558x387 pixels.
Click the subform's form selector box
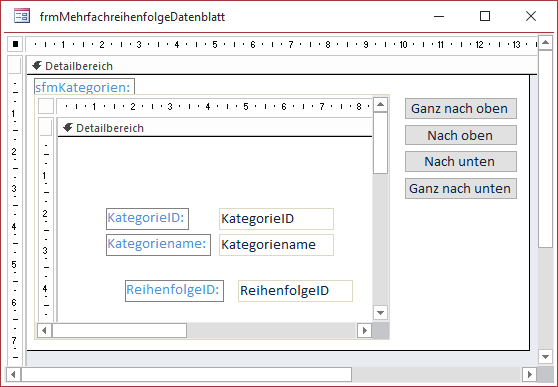(46, 106)
